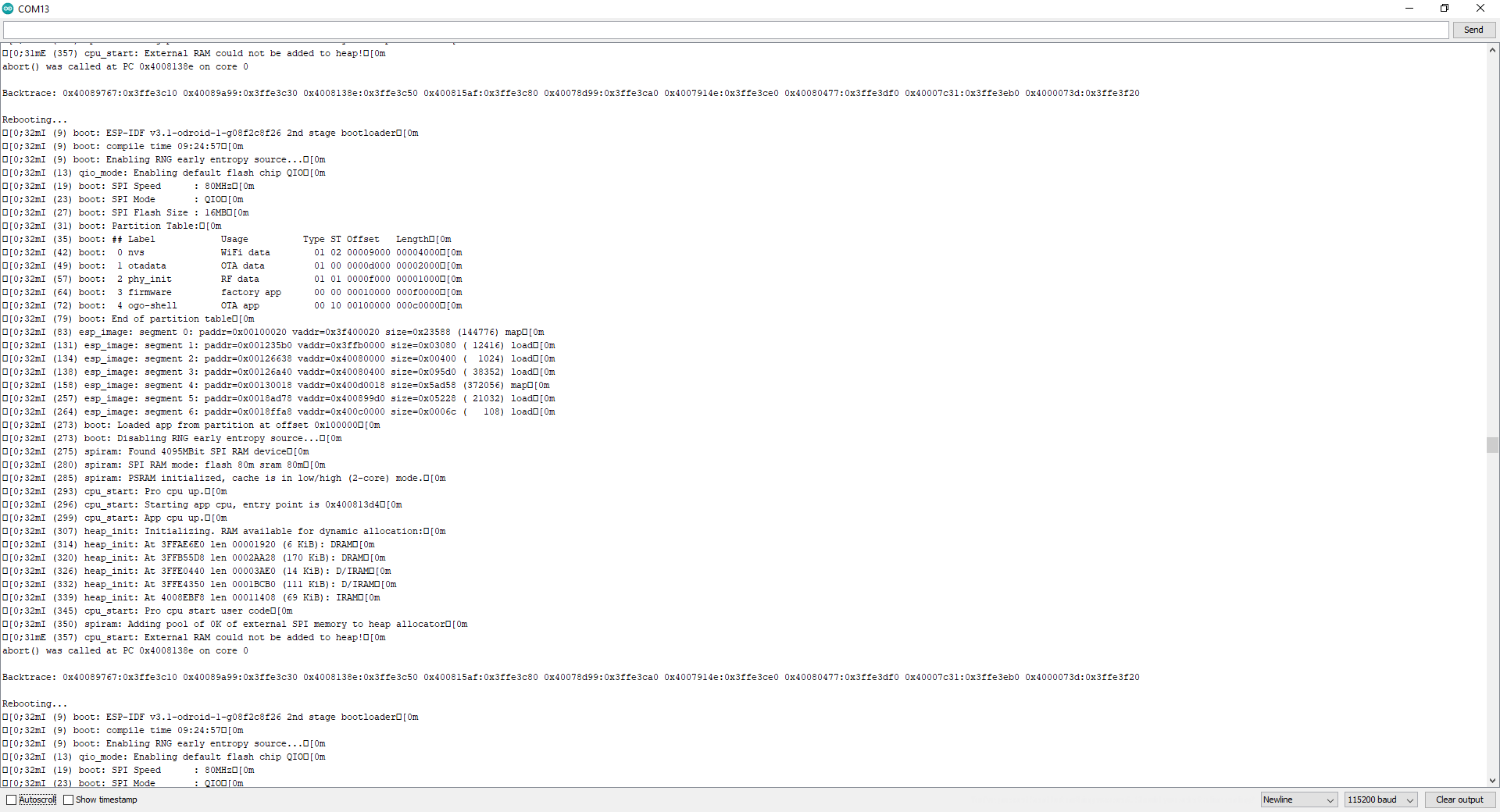Click the first 'Rebooting...' line
Screen dimensions: 1500x812
(x=35, y=119)
